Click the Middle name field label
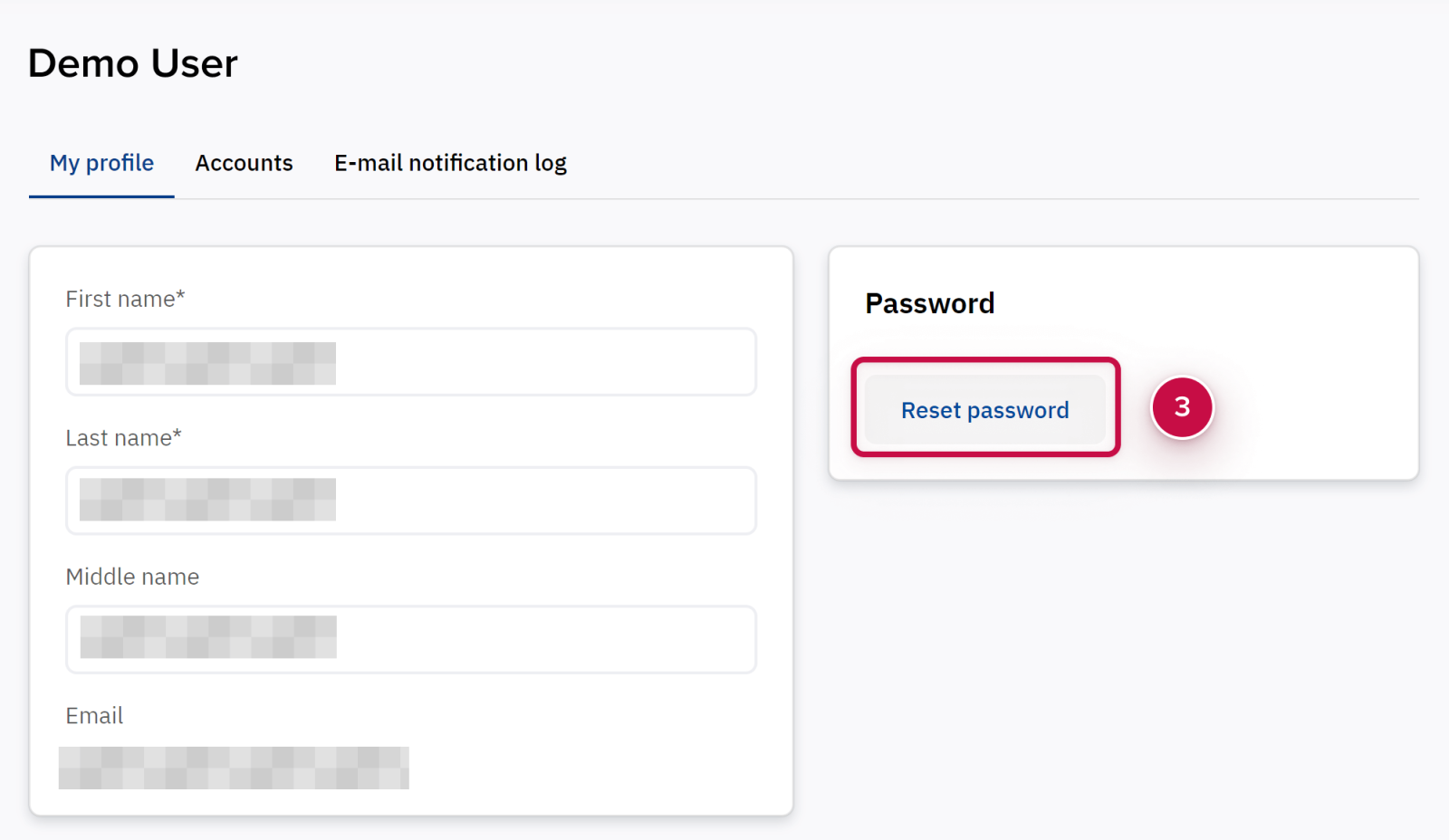This screenshot has height=840, width=1449. (132, 577)
